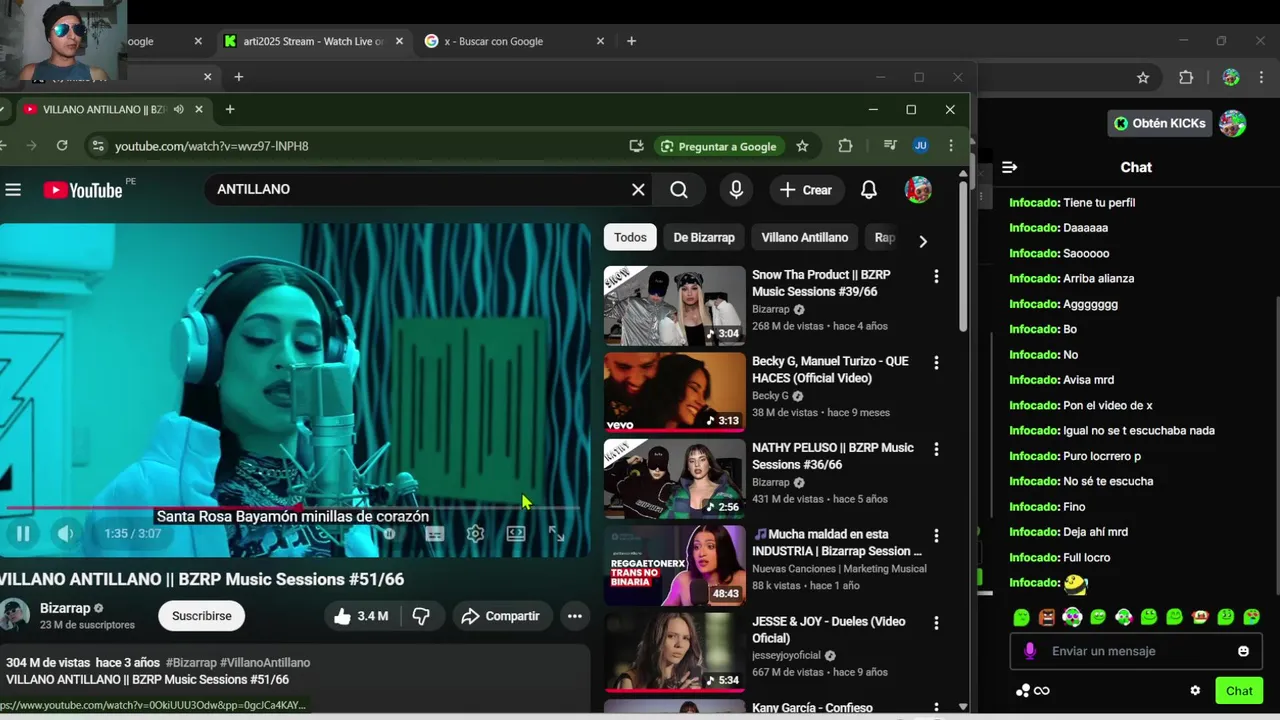Open the JU Chrome profile button
The width and height of the screenshot is (1280, 720).
coord(921,146)
